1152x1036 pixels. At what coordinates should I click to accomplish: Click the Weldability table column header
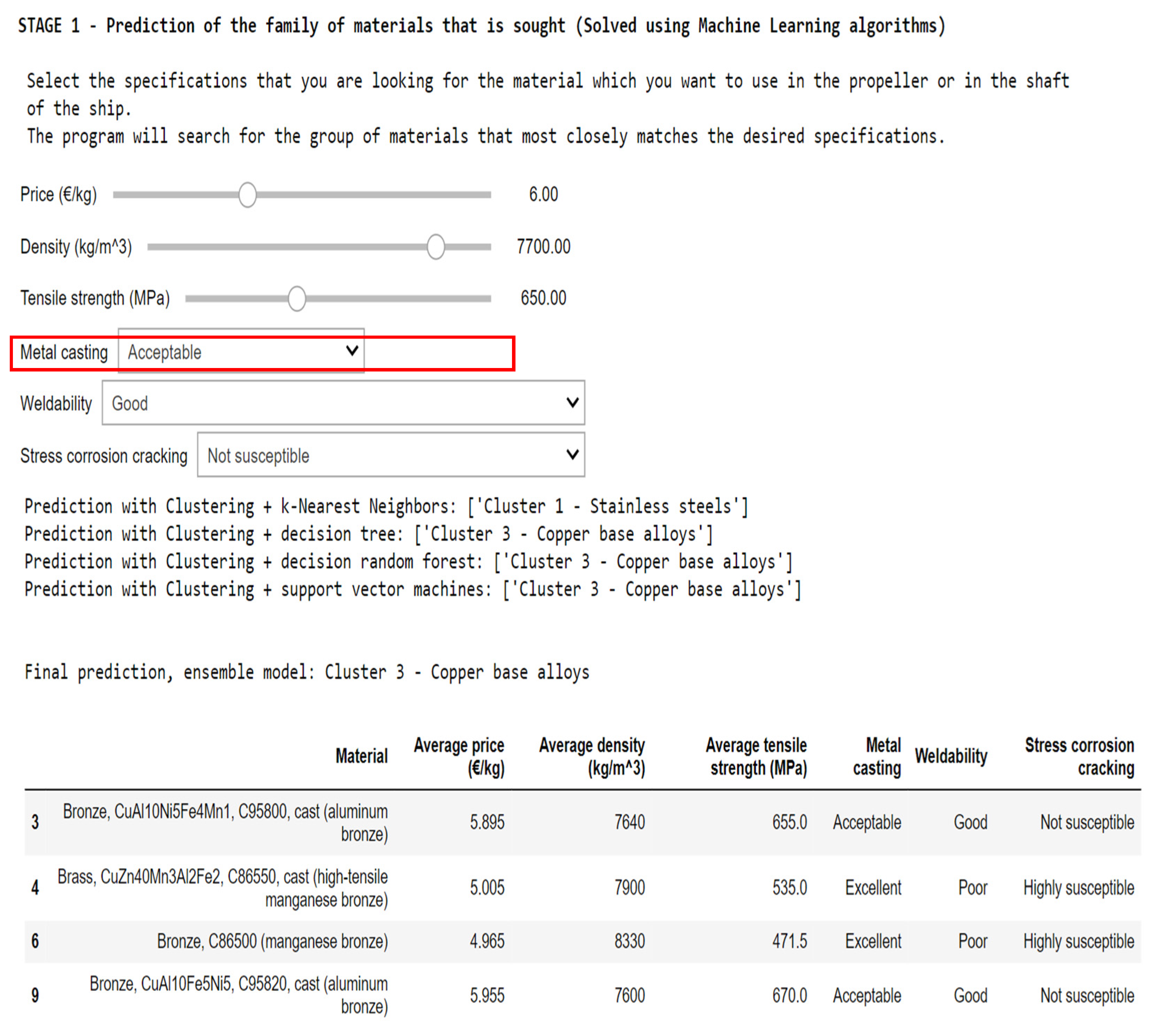pos(950,756)
